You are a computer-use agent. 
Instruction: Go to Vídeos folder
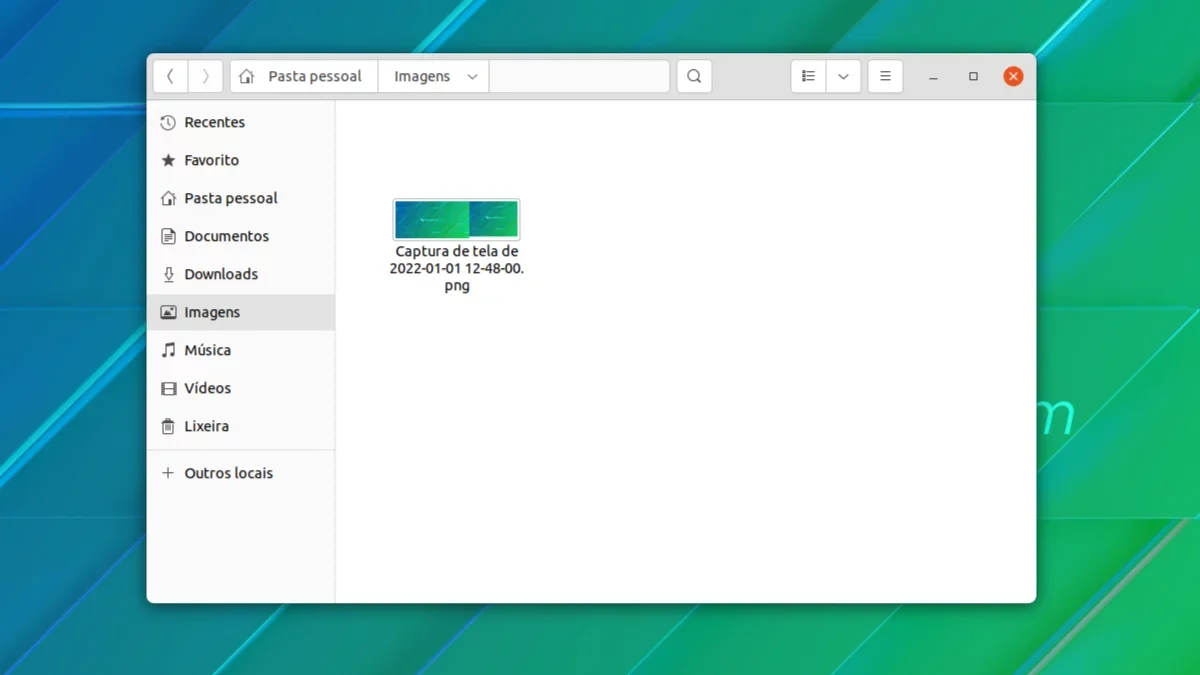[x=241, y=388]
